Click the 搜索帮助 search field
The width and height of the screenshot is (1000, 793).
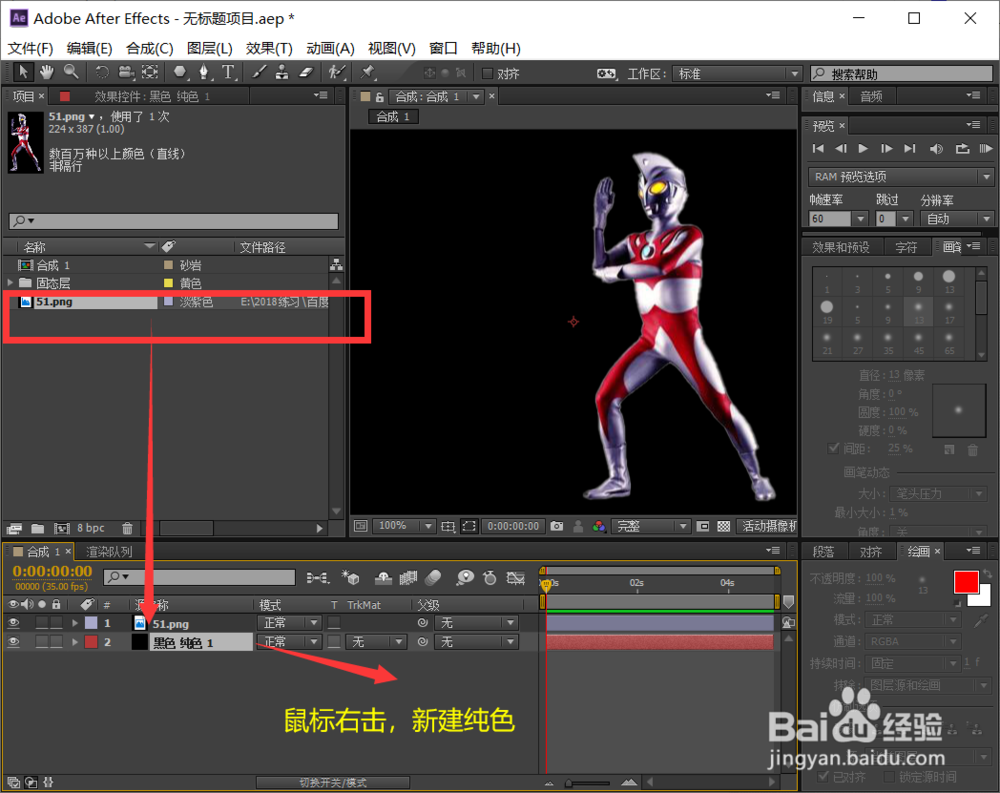pos(901,74)
